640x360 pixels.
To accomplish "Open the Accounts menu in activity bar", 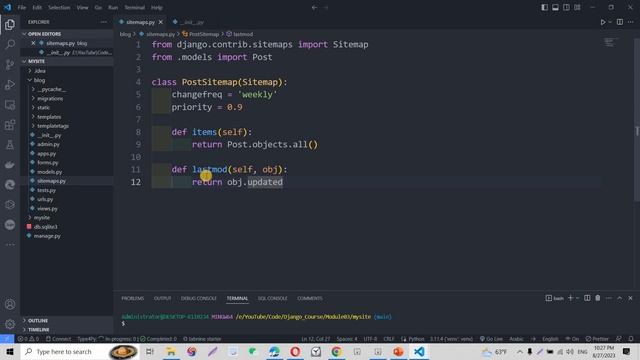I will [10, 304].
